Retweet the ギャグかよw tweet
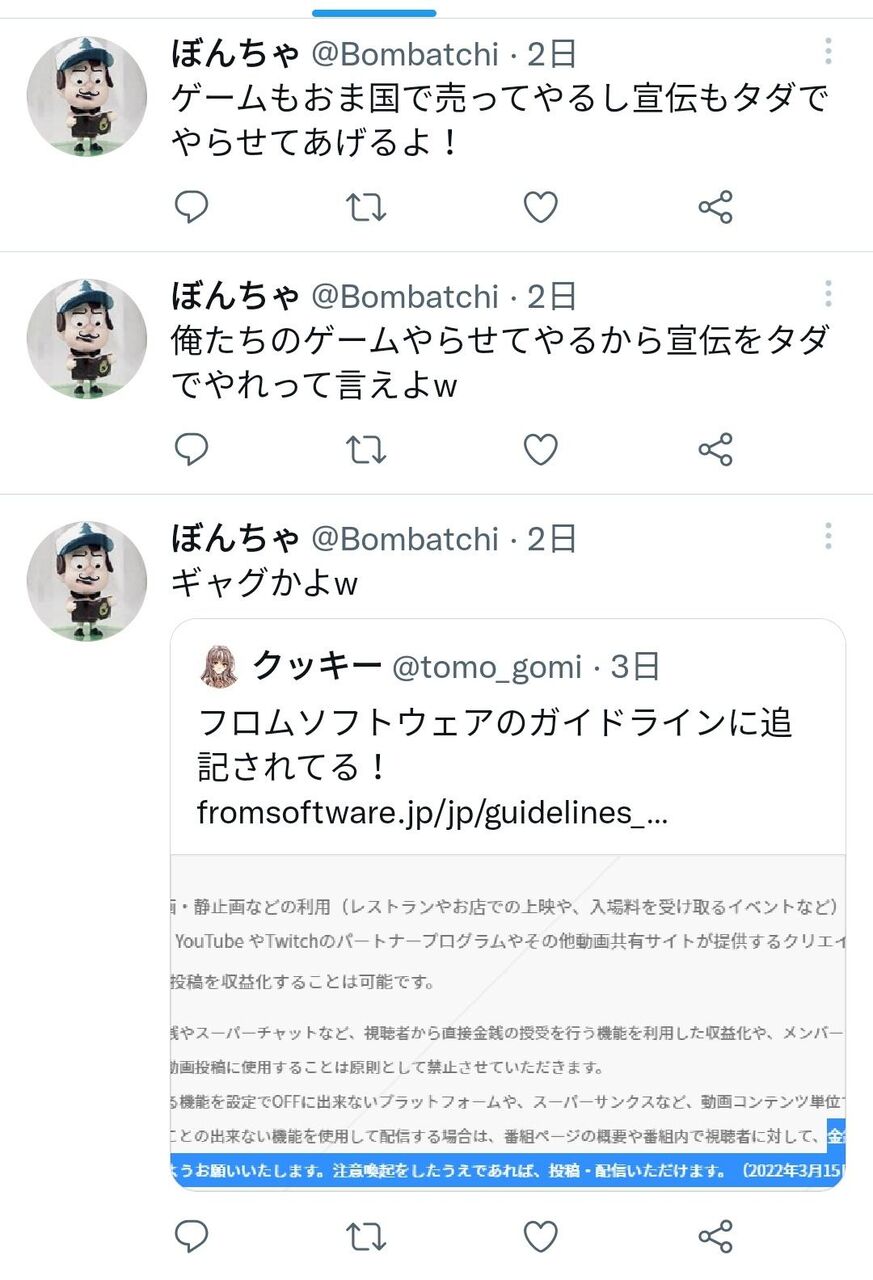 coord(365,1237)
